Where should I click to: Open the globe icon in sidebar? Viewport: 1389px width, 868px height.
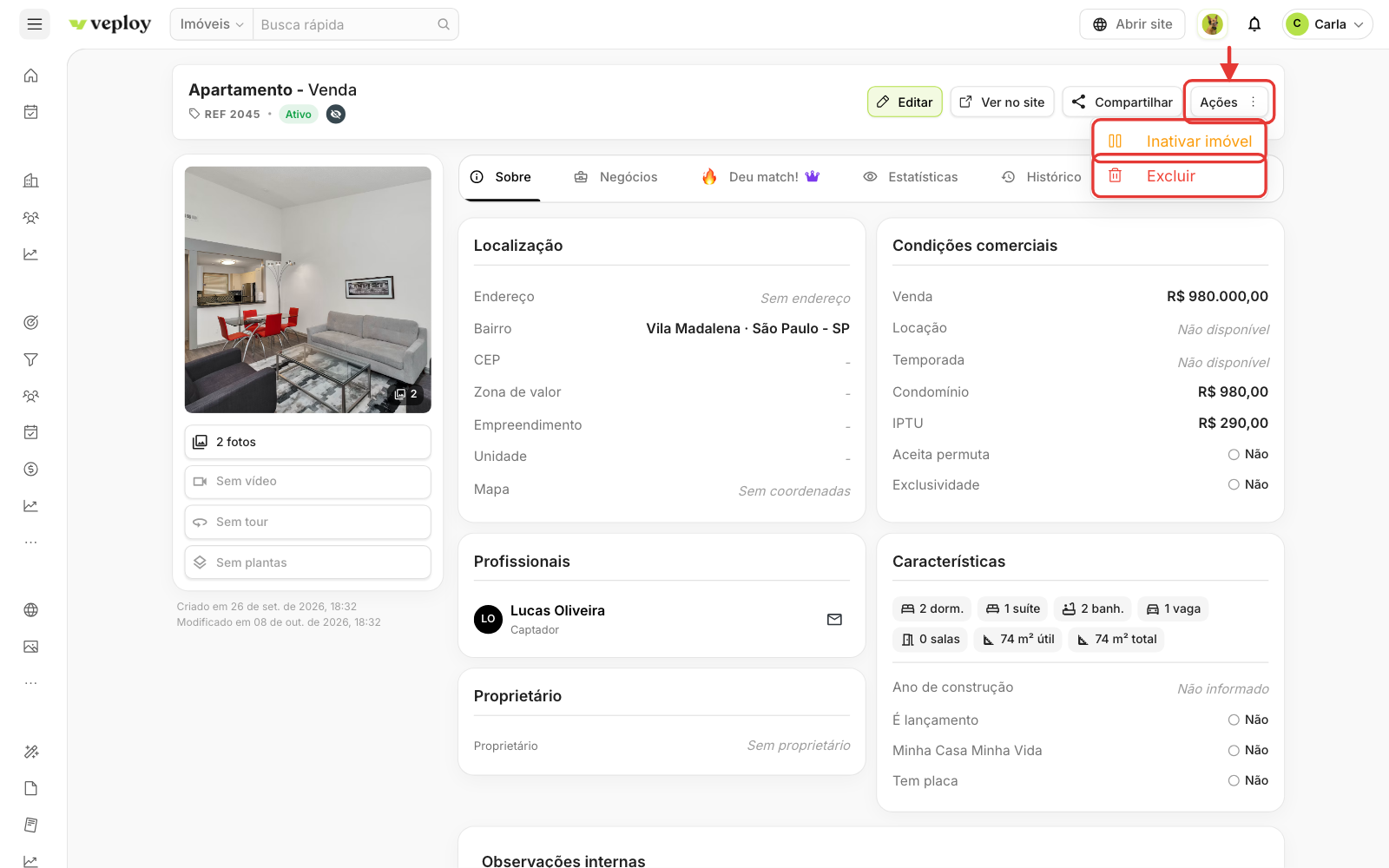coord(31,610)
